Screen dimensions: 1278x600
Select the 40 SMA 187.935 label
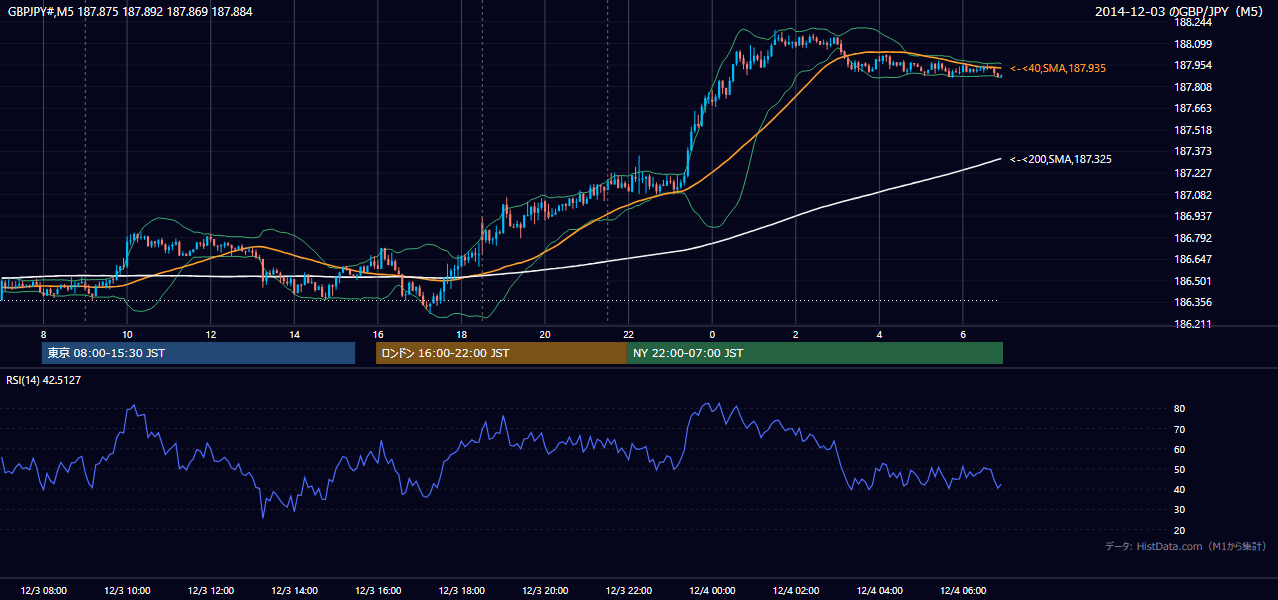pyautogui.click(x=1057, y=68)
